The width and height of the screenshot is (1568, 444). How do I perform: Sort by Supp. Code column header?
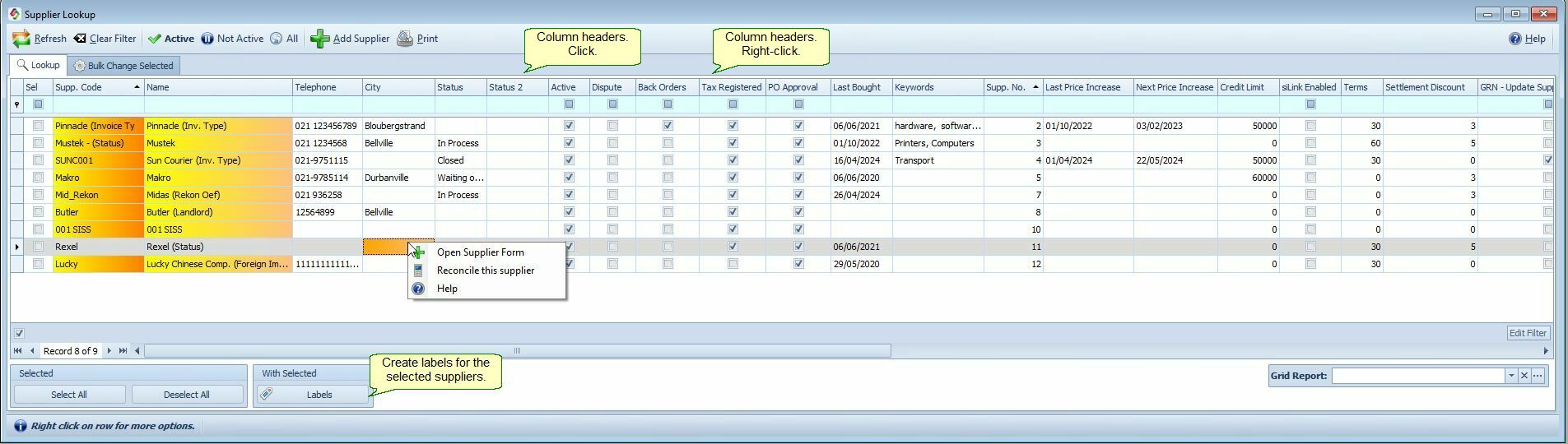(99, 87)
